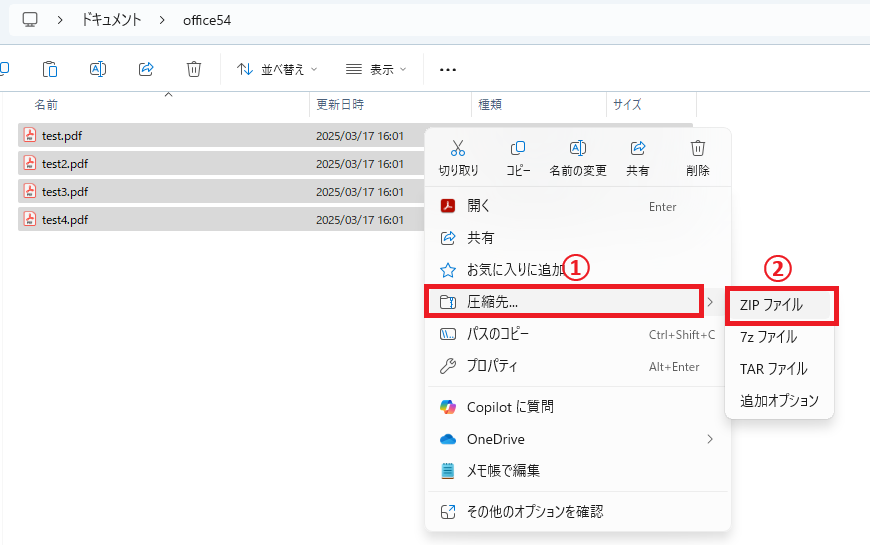This screenshot has height=545, width=870.
Task: Choose パスのコピー from the context menu
Action: [x=578, y=334]
